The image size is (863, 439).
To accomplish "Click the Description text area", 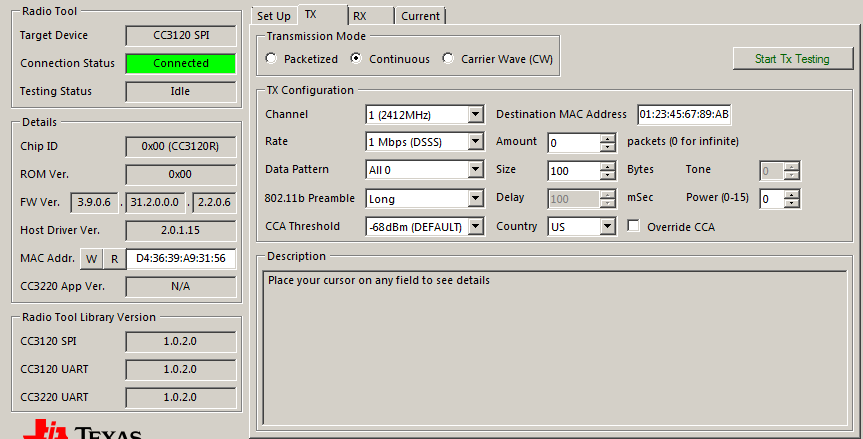I will coord(555,348).
